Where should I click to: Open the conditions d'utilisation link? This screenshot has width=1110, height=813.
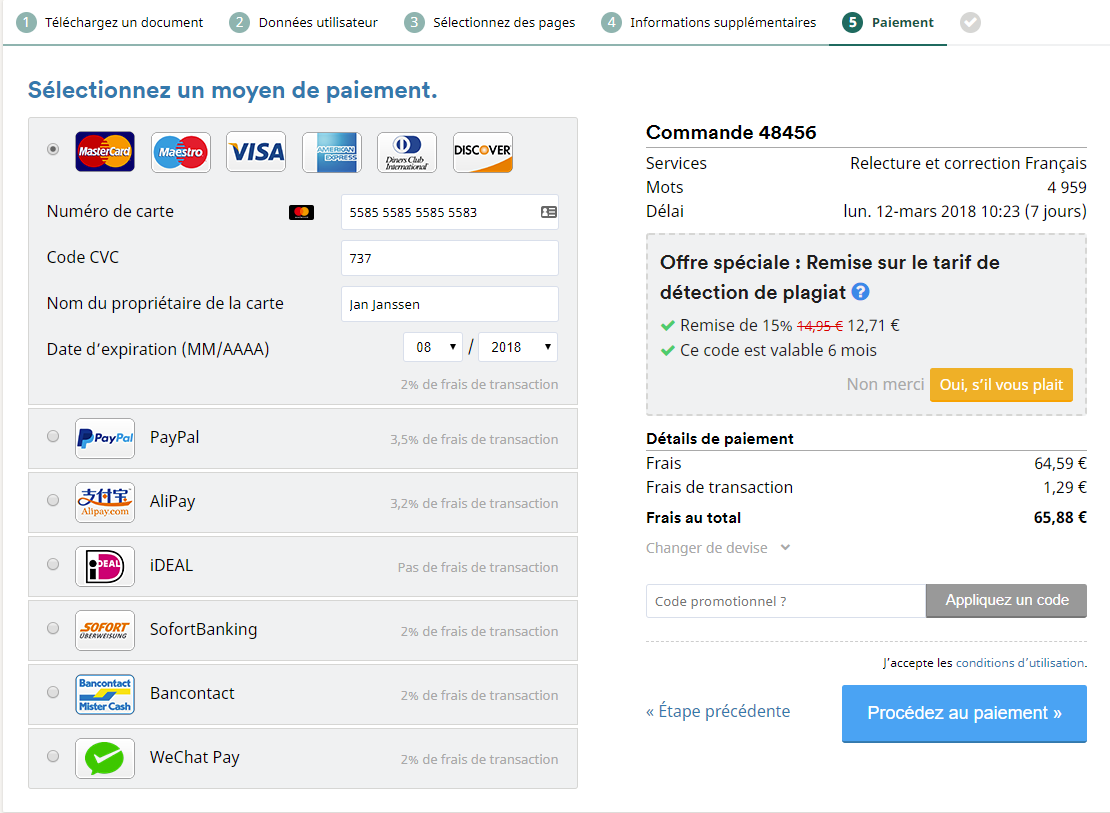coord(1020,663)
